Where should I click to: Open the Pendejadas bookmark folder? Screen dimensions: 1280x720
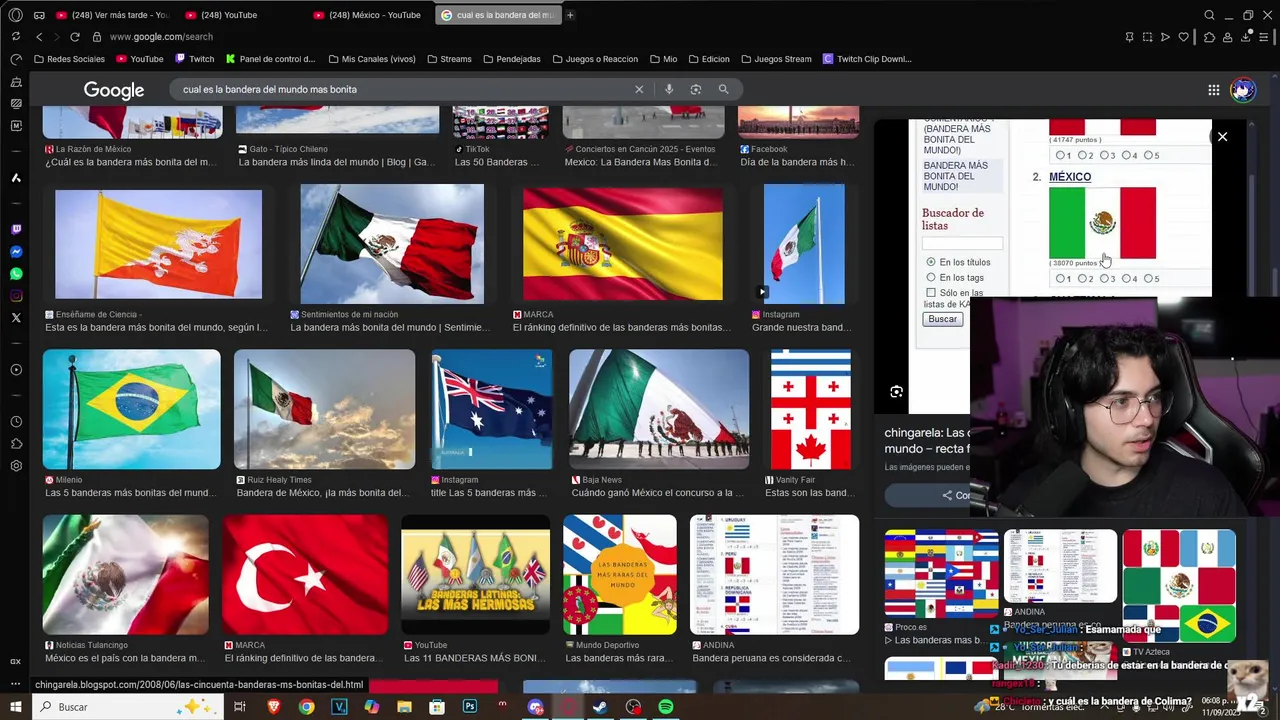pos(511,59)
